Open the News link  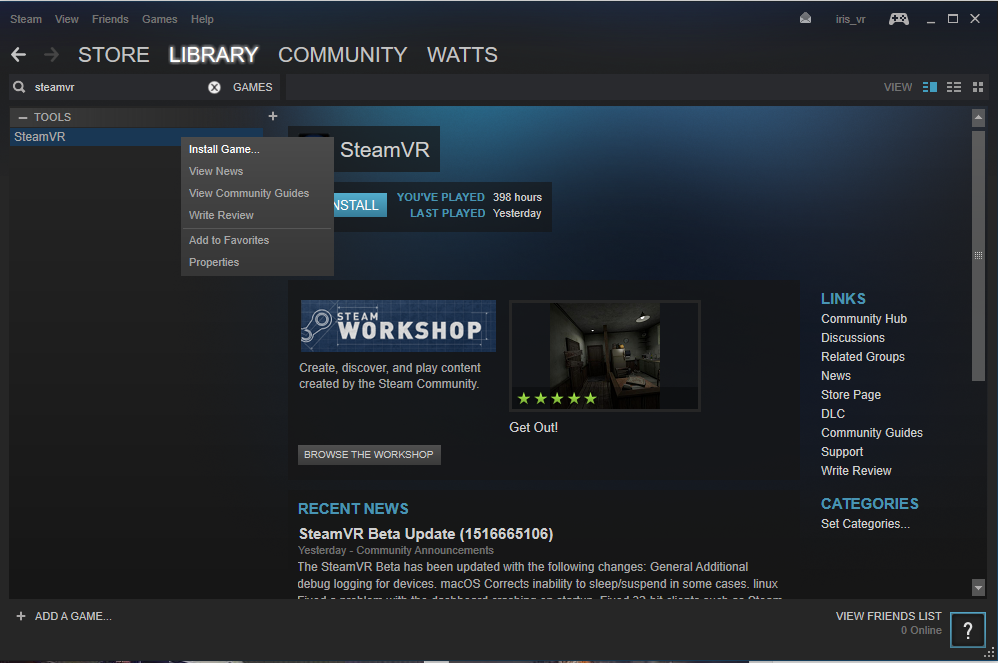coord(836,376)
